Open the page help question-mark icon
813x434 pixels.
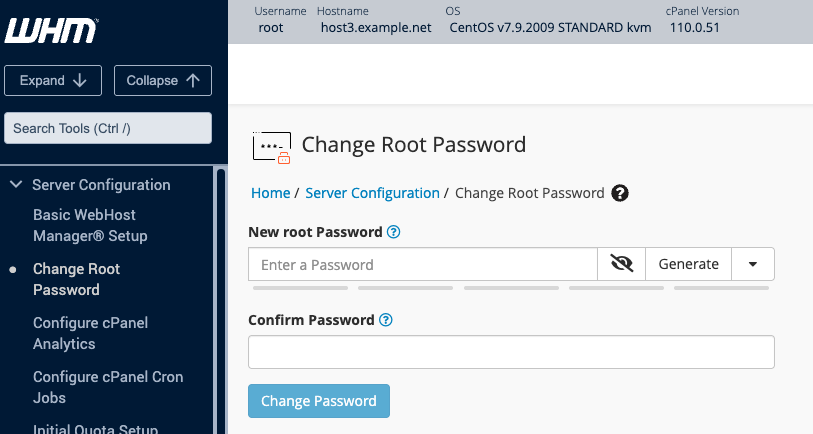point(620,193)
